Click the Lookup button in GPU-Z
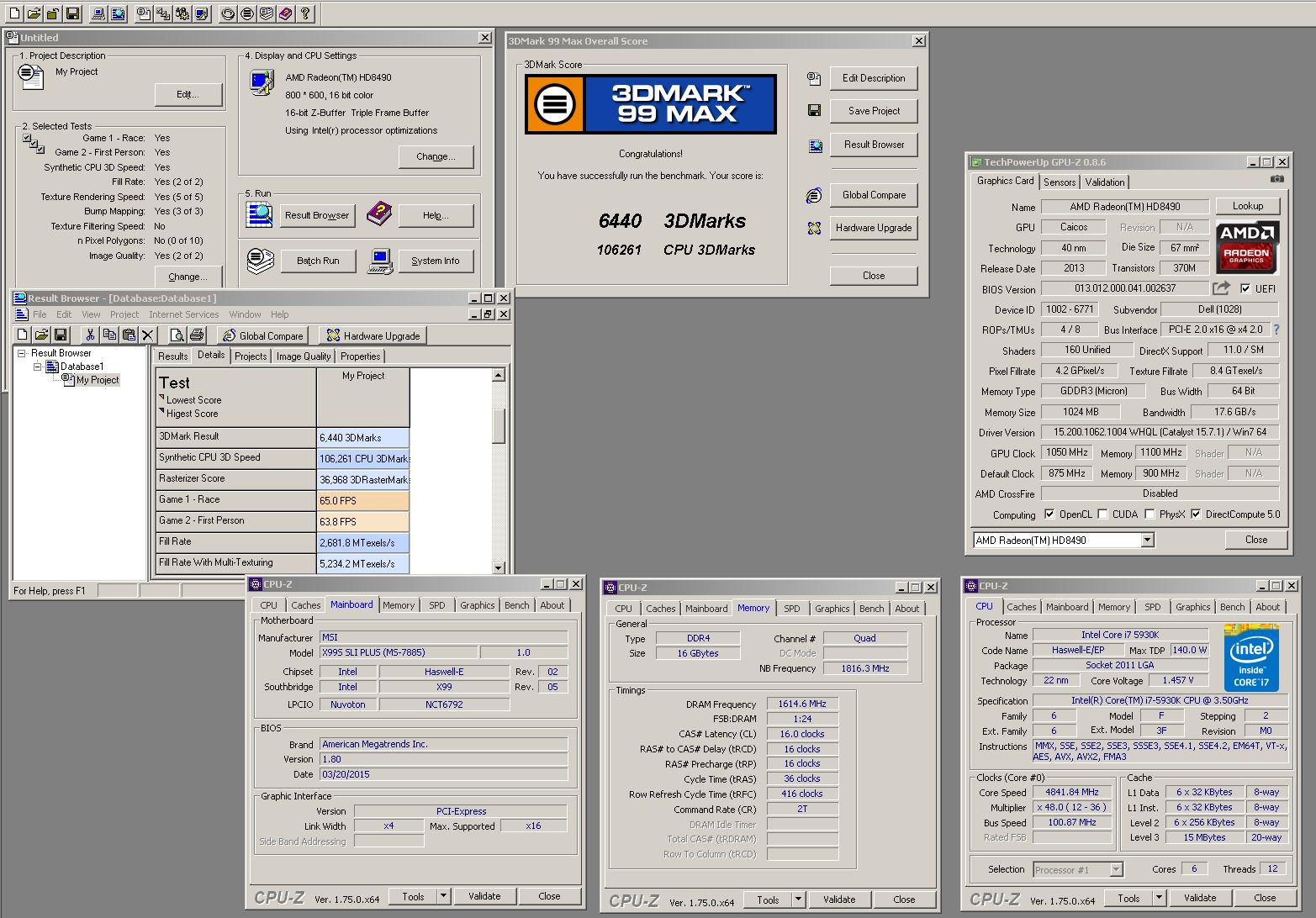 coord(1248,206)
